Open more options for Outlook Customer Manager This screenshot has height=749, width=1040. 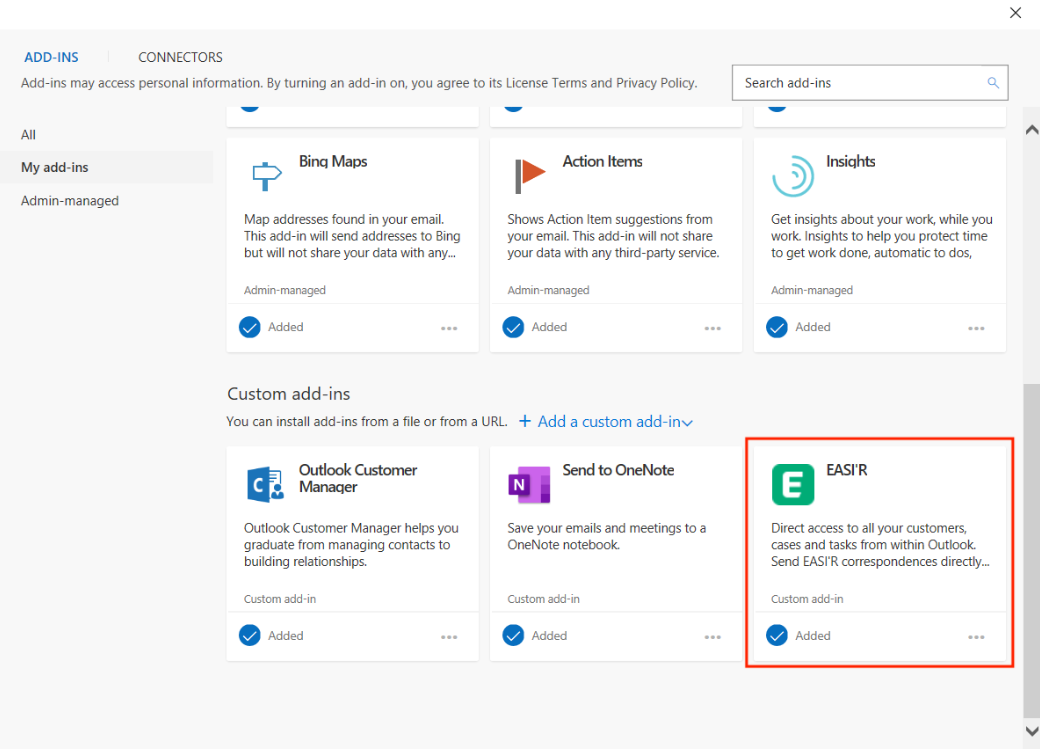click(449, 637)
